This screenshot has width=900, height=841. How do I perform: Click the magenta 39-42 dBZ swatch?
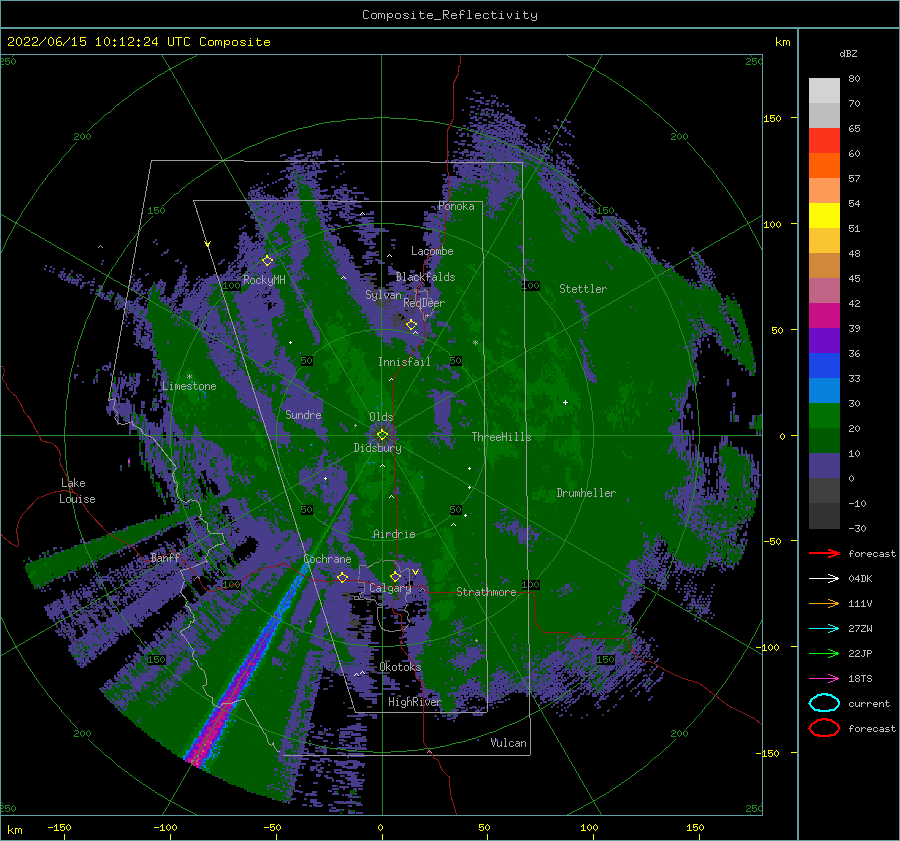coord(824,316)
